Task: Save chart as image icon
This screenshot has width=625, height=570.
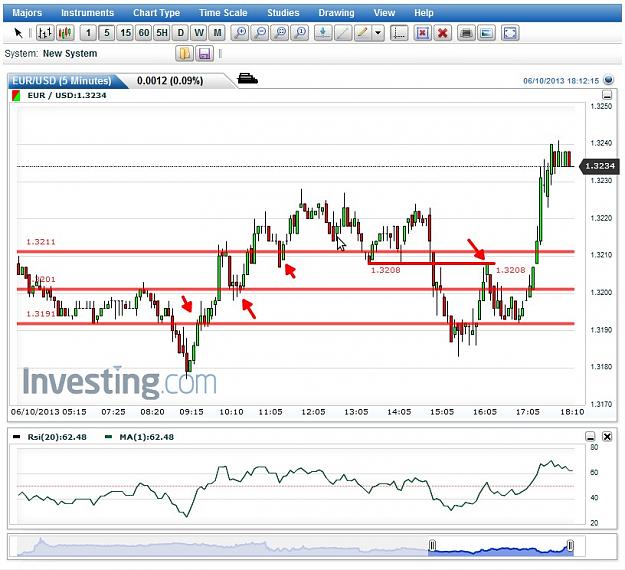Action: coord(486,33)
